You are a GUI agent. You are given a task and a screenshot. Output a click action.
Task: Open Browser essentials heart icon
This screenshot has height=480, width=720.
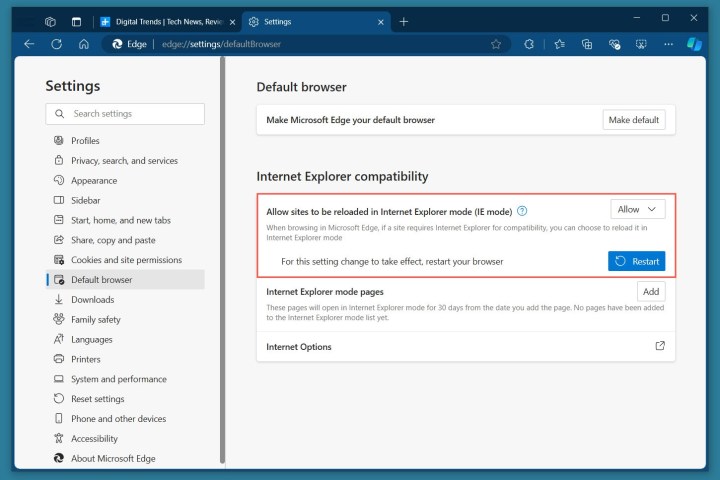(614, 44)
